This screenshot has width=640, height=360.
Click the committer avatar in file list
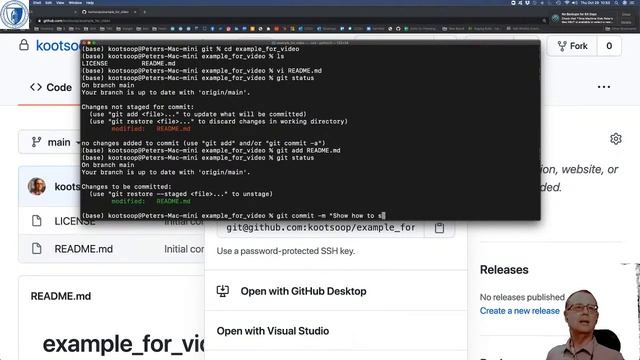point(37,187)
